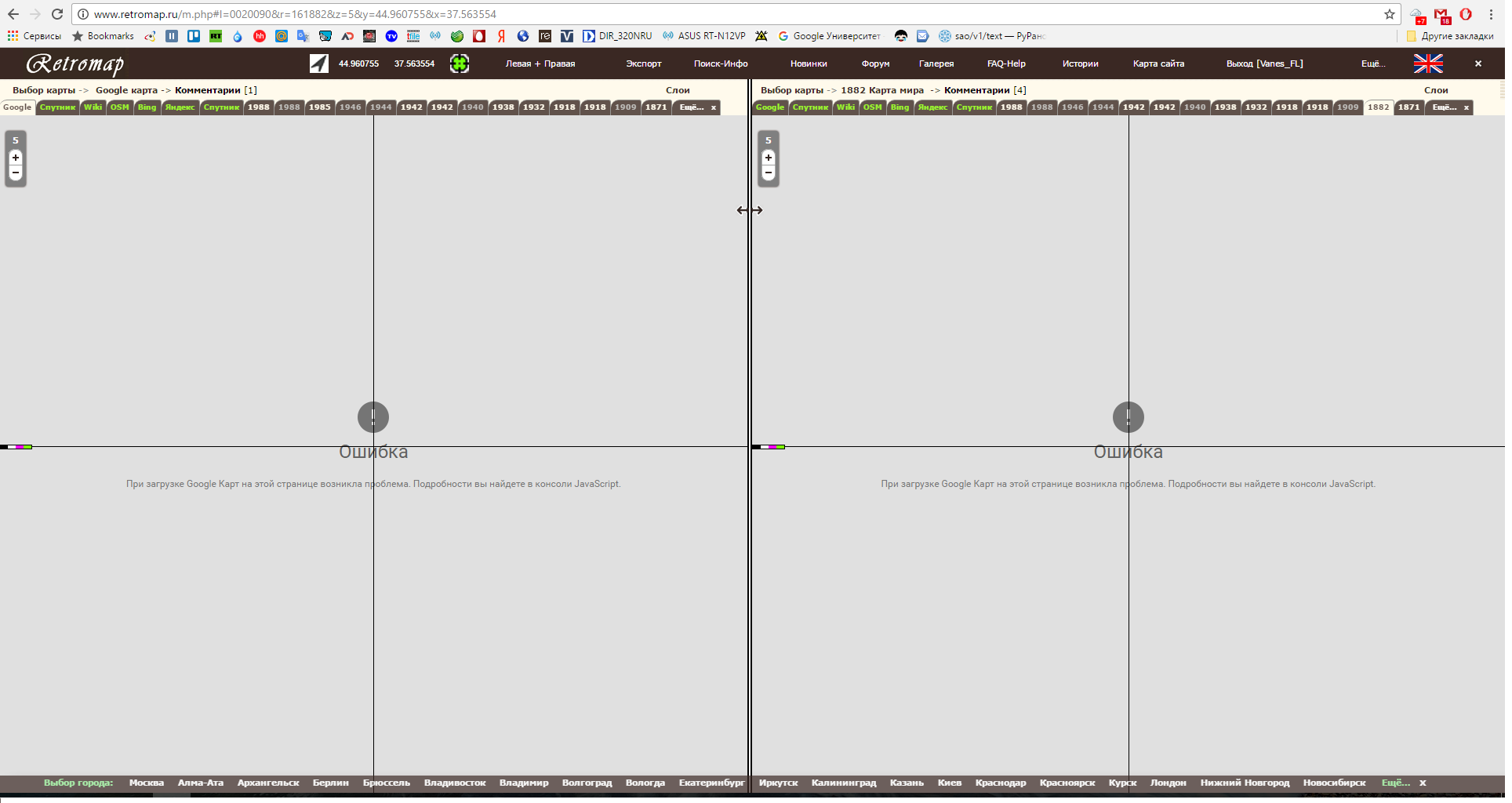This screenshot has height=803, width=1512.
Task: Reload the page in the browser
Action: 57,14
